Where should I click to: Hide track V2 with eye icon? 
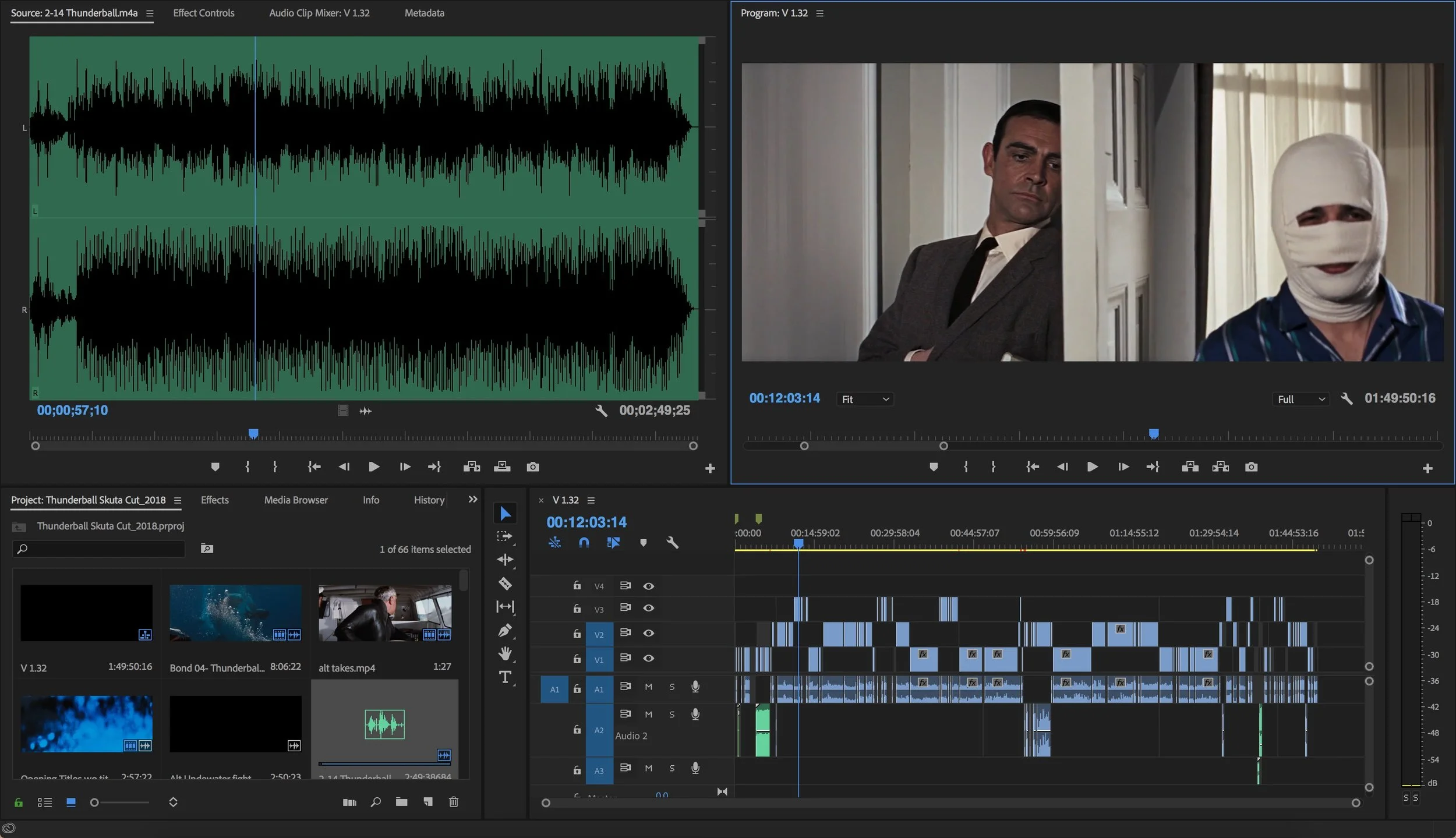coord(648,633)
